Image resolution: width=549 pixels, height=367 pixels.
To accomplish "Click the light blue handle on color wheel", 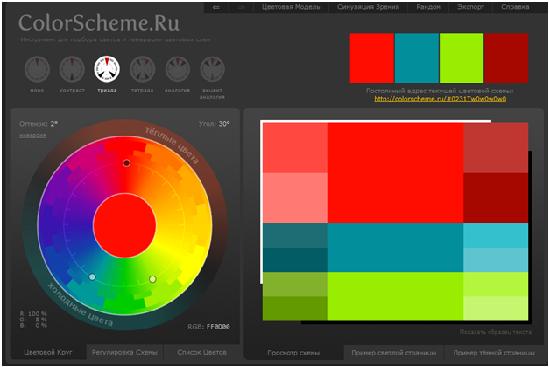I will [92, 277].
